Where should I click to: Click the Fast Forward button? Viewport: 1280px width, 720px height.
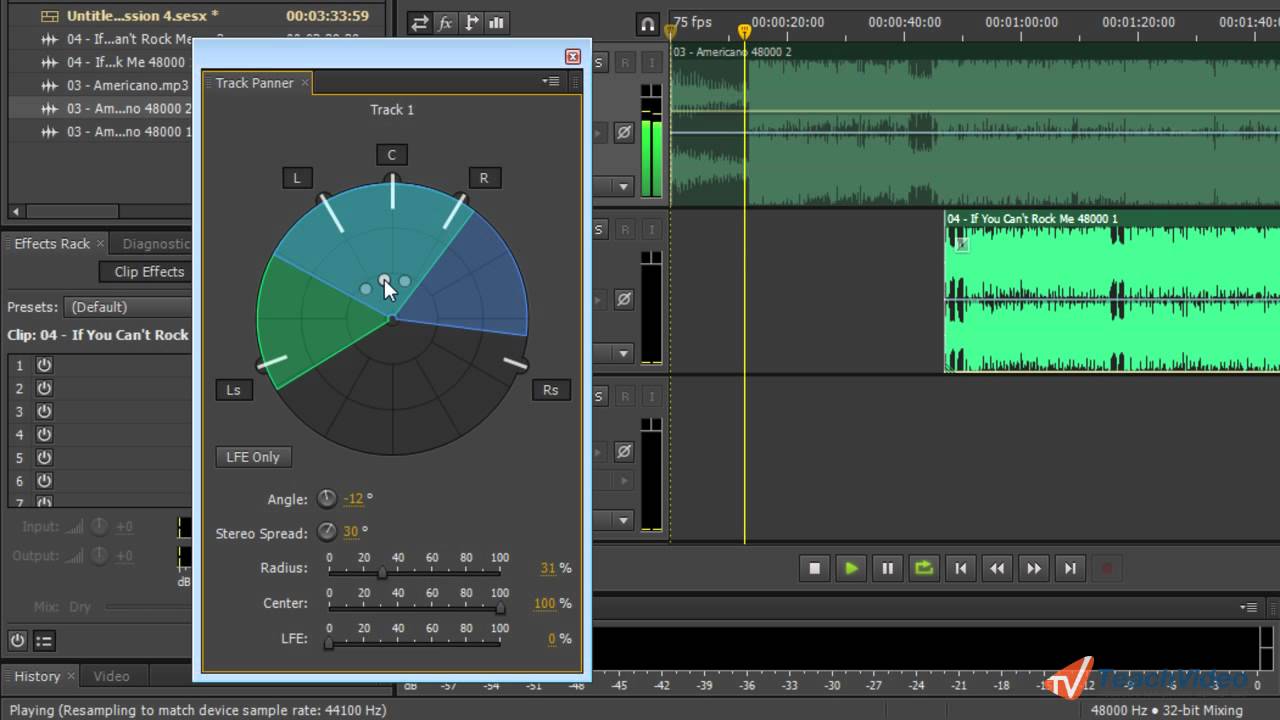[1033, 568]
